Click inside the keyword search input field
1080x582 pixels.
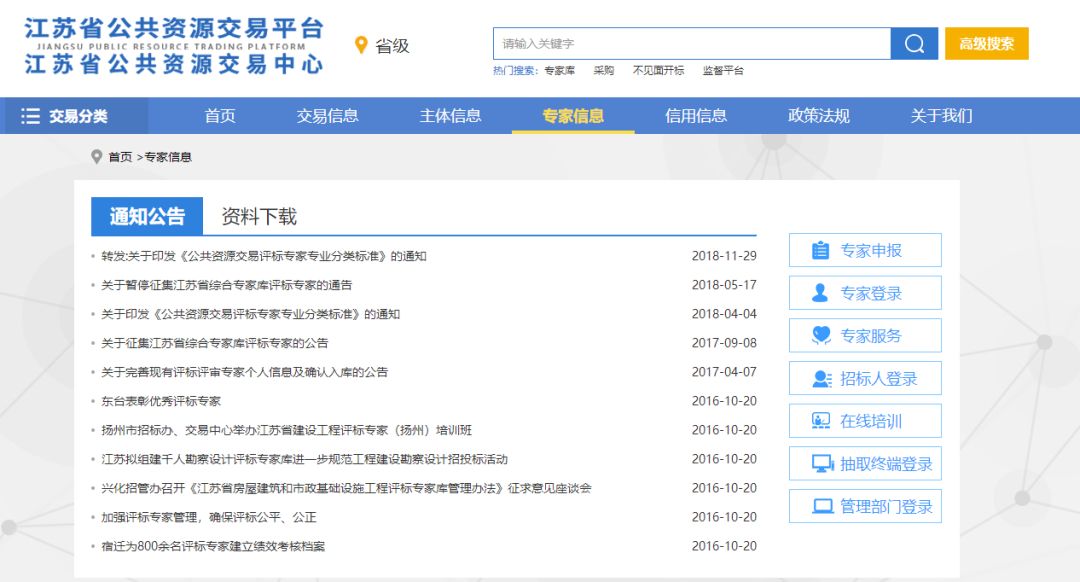coord(690,44)
